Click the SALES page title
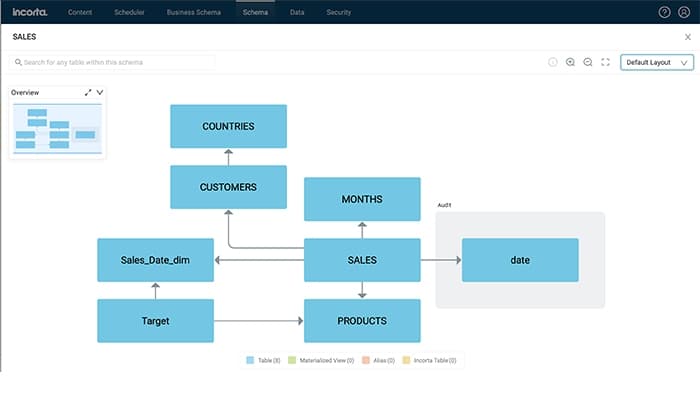700x400 pixels. (x=24, y=37)
